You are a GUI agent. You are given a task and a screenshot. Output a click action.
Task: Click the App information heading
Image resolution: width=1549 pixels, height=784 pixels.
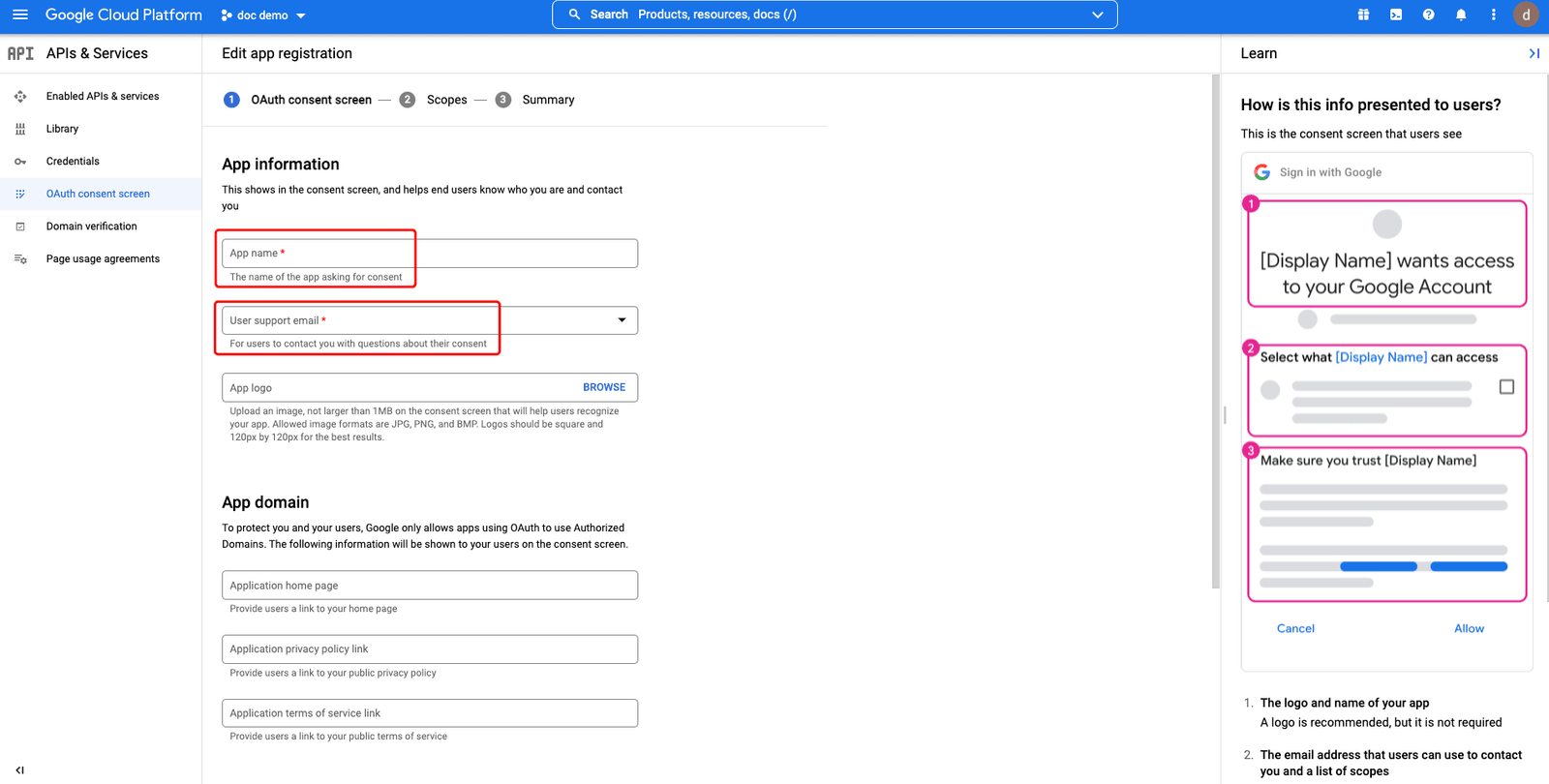(281, 165)
